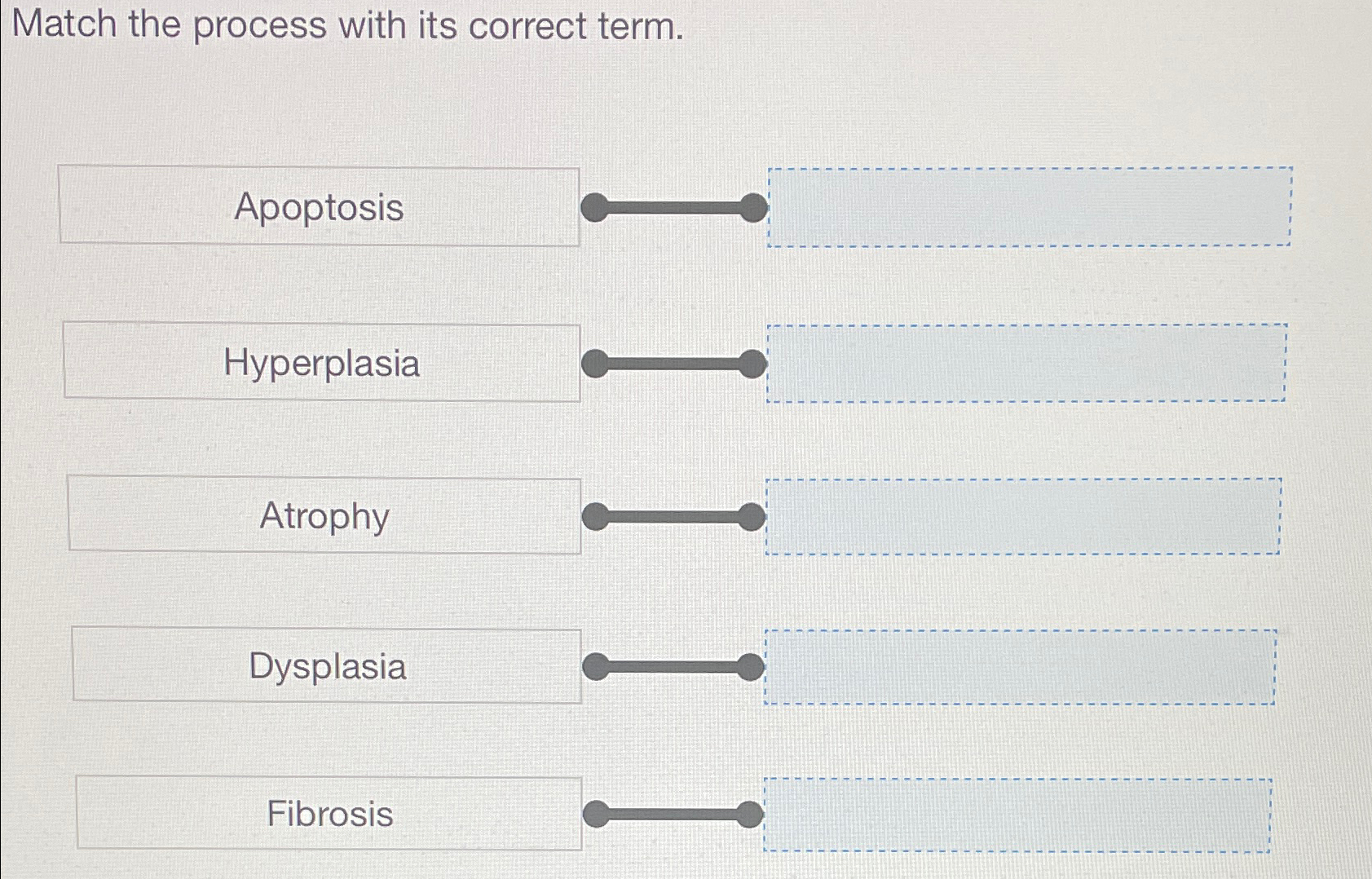The image size is (1372, 879).
Task: Click the connector dot right of Hyperplasia
Action: (594, 364)
